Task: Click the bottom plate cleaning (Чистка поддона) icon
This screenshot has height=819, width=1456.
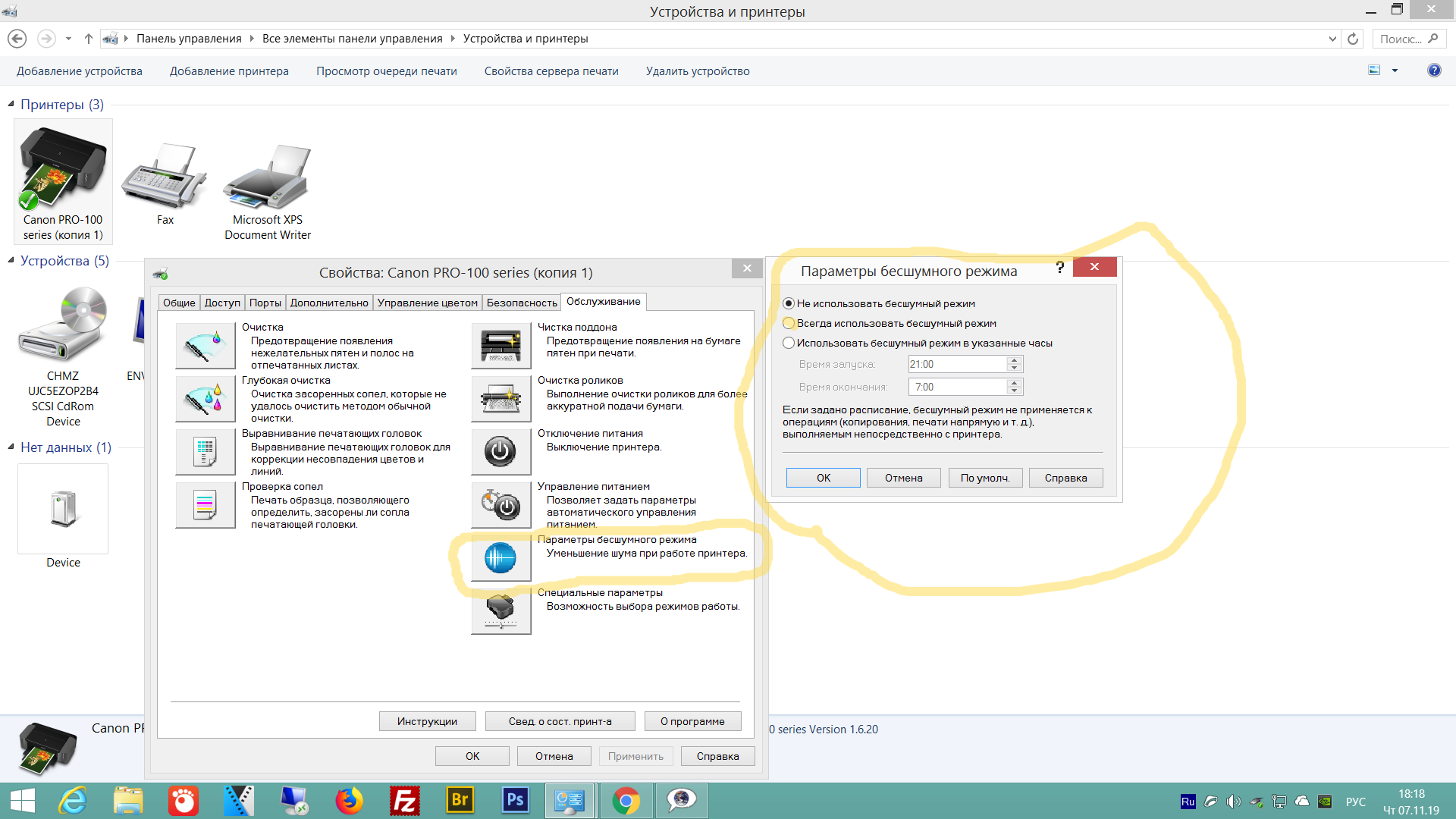Action: click(501, 346)
